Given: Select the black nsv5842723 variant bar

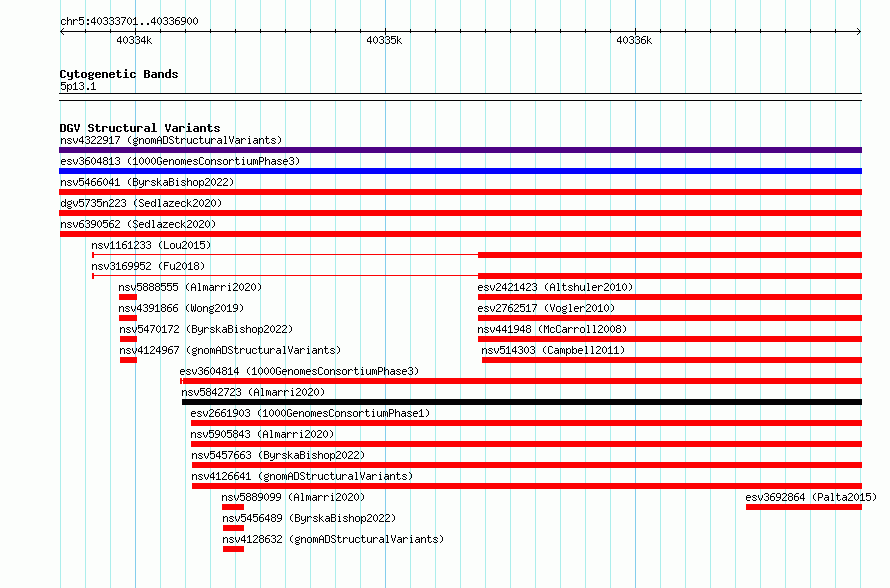Looking at the screenshot, I should 522,402.
